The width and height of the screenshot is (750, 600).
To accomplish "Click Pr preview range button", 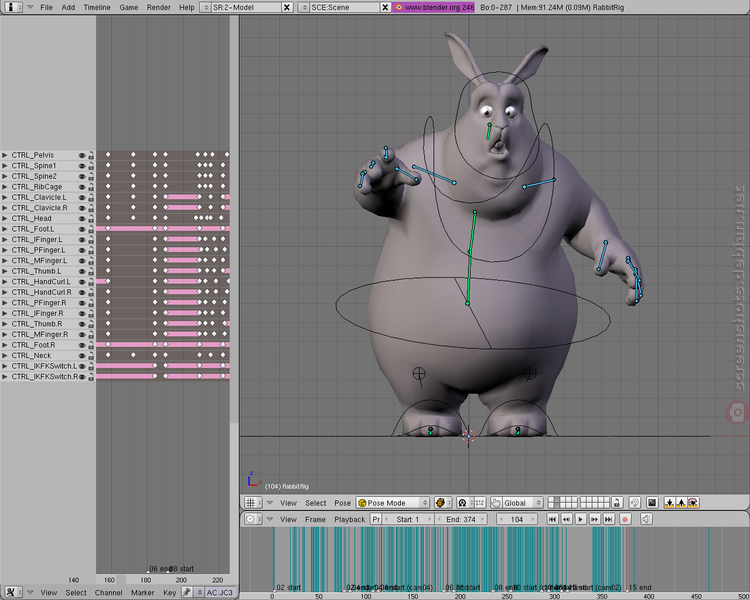I will tap(376, 519).
